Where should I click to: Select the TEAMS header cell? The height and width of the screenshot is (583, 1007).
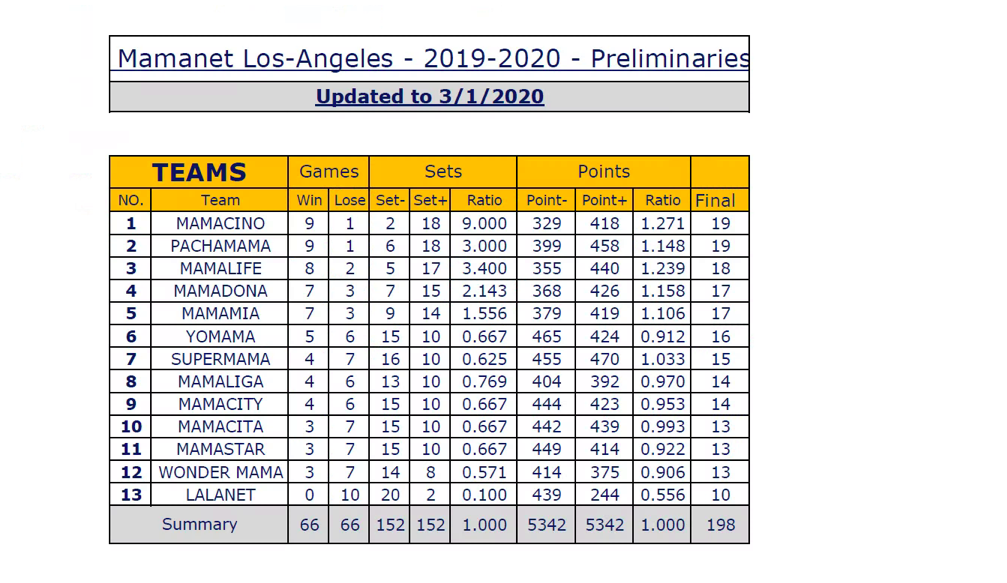point(199,172)
